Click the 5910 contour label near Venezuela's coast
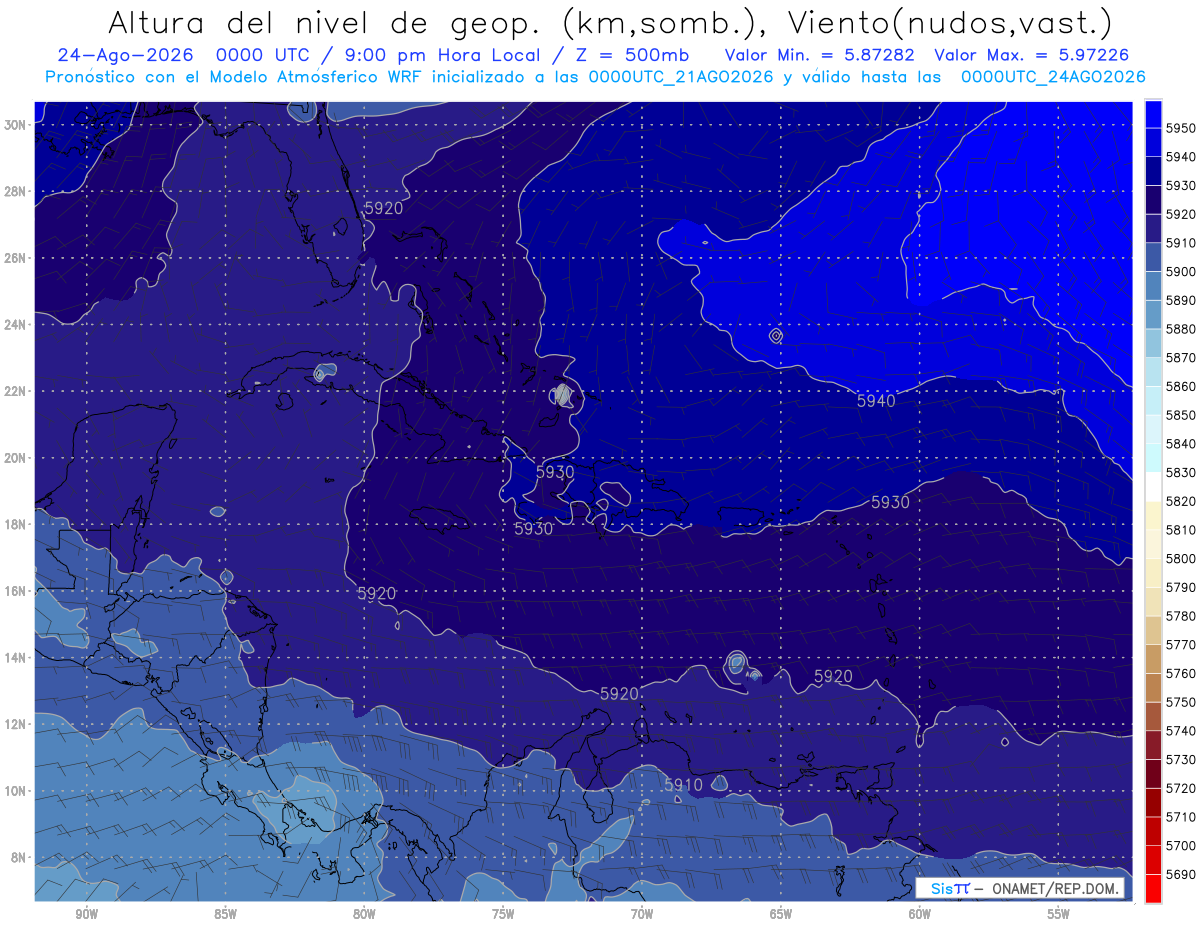Image resolution: width=1200 pixels, height=927 pixels. 684,785
